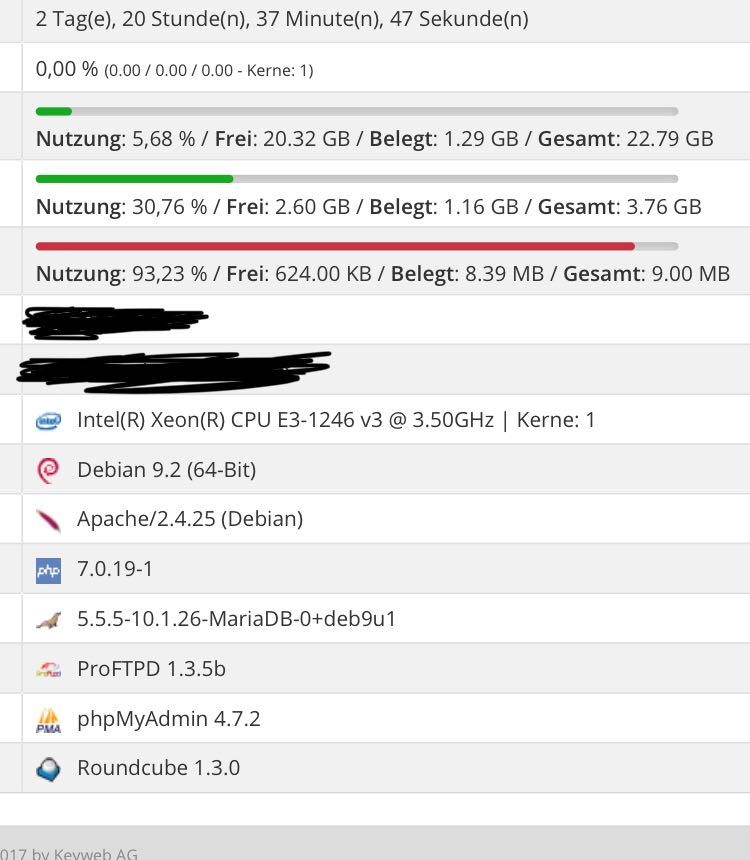Click the Apache feather icon
The width and height of the screenshot is (750, 860).
point(48,520)
